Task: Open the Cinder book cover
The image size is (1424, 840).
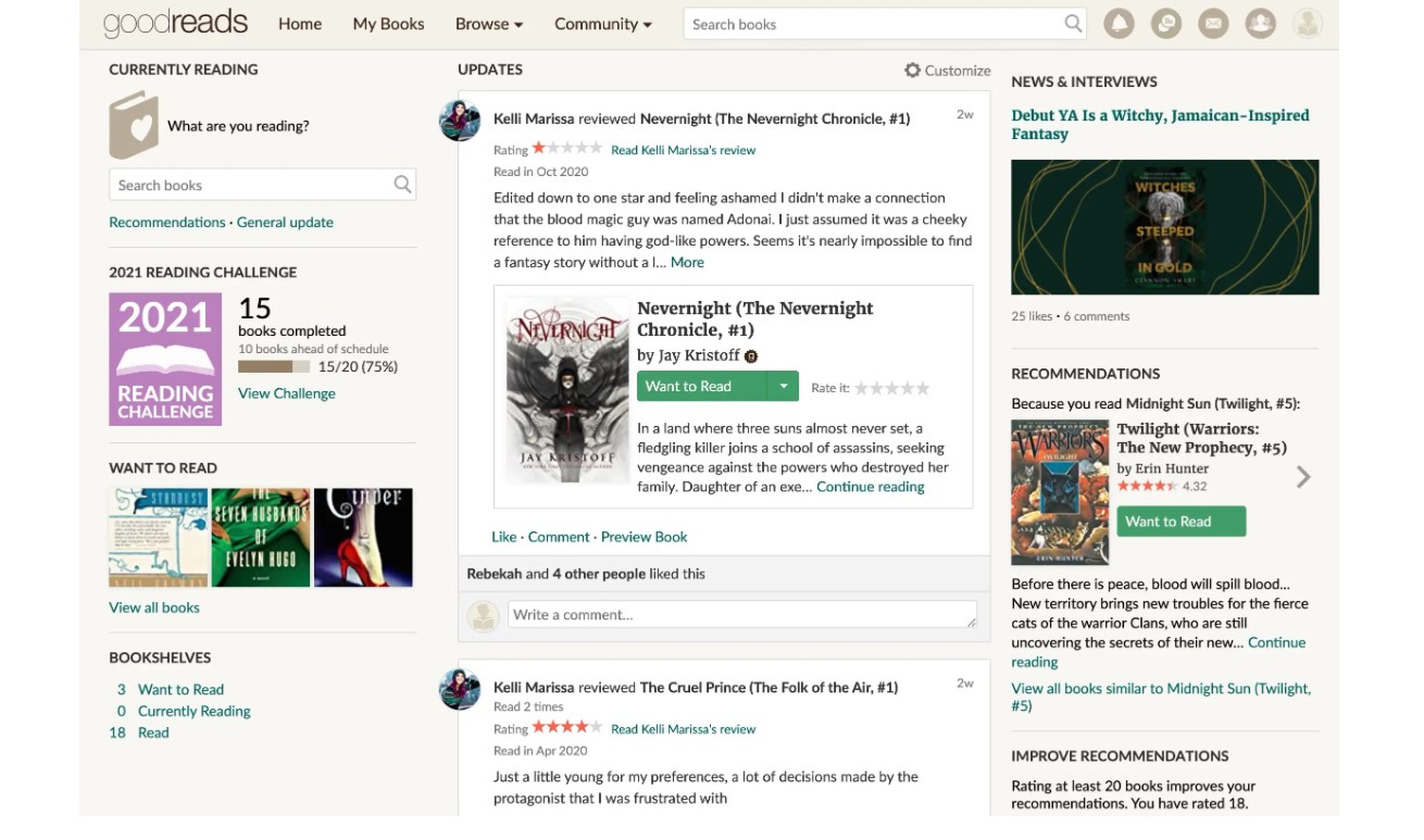Action: pyautogui.click(x=363, y=537)
